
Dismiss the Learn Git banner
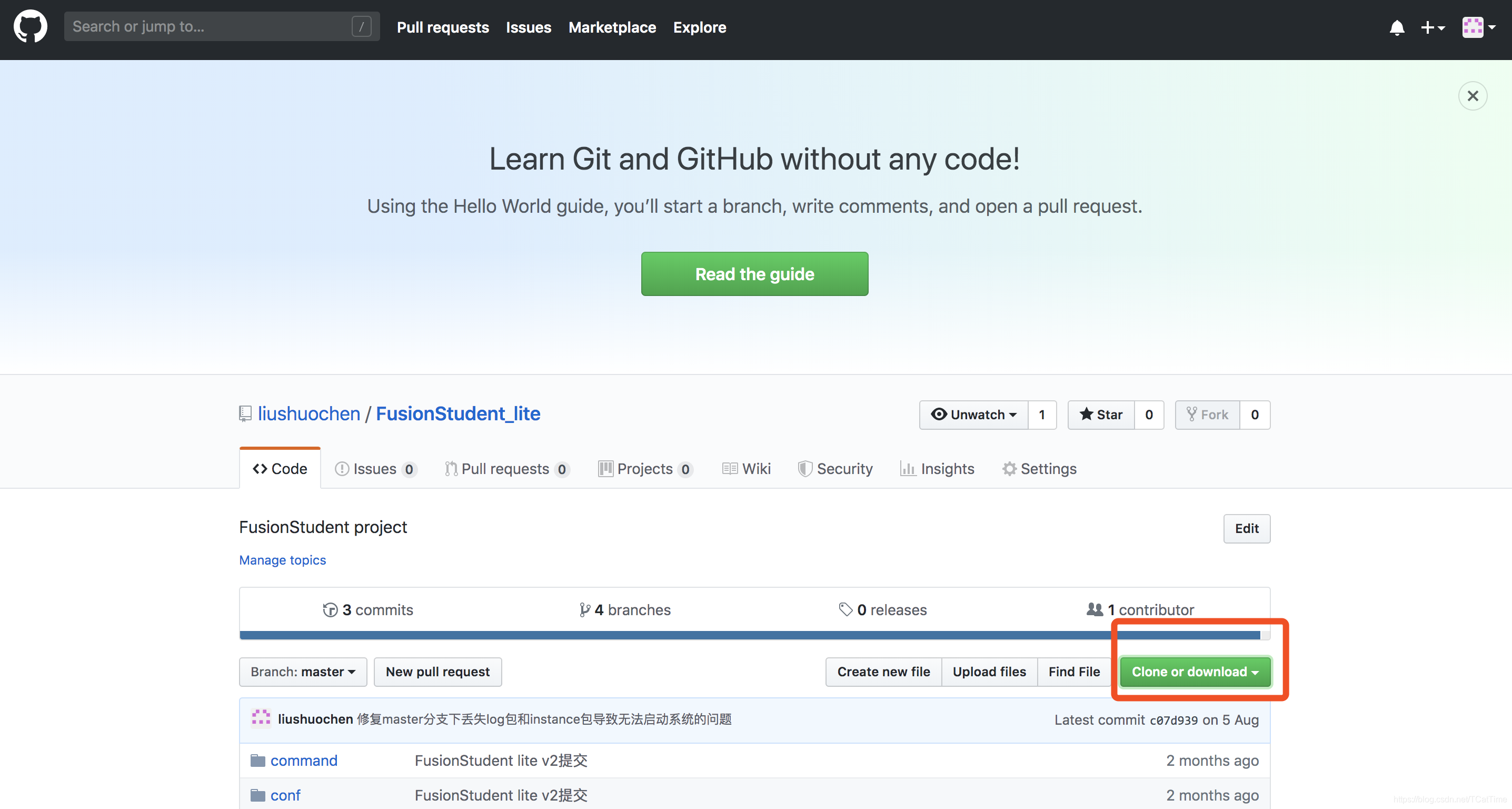tap(1472, 96)
